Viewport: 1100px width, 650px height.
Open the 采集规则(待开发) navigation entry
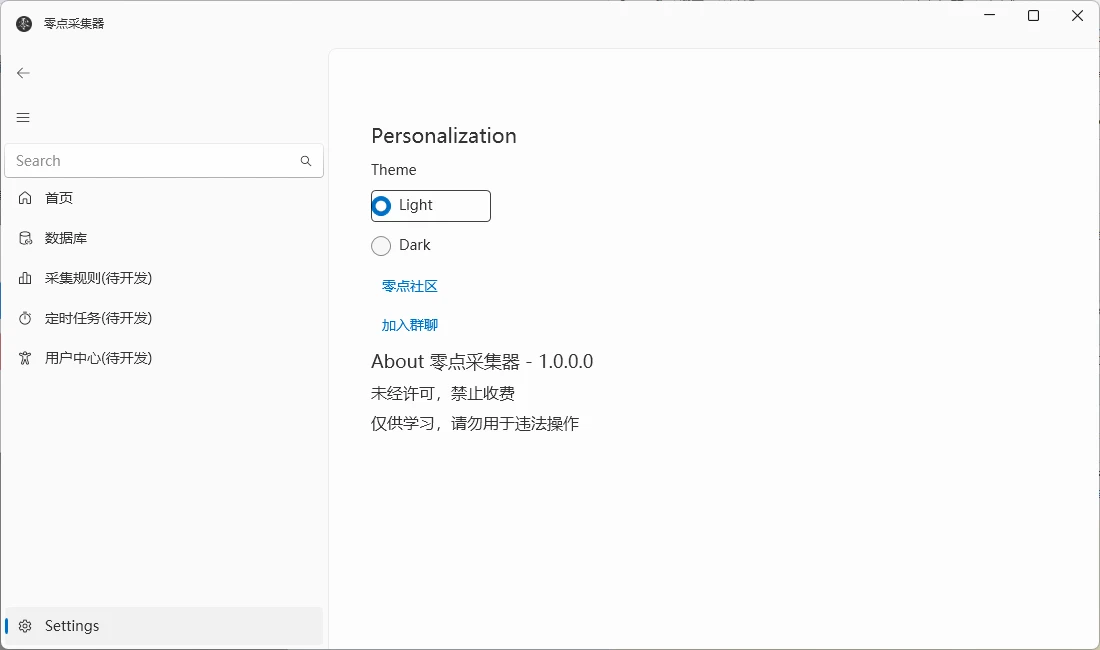click(x=98, y=278)
